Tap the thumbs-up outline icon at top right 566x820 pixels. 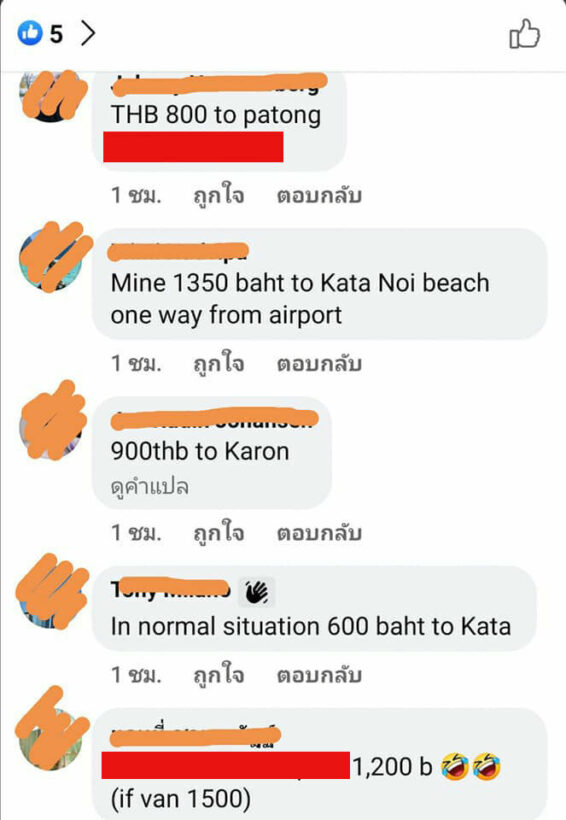point(525,34)
